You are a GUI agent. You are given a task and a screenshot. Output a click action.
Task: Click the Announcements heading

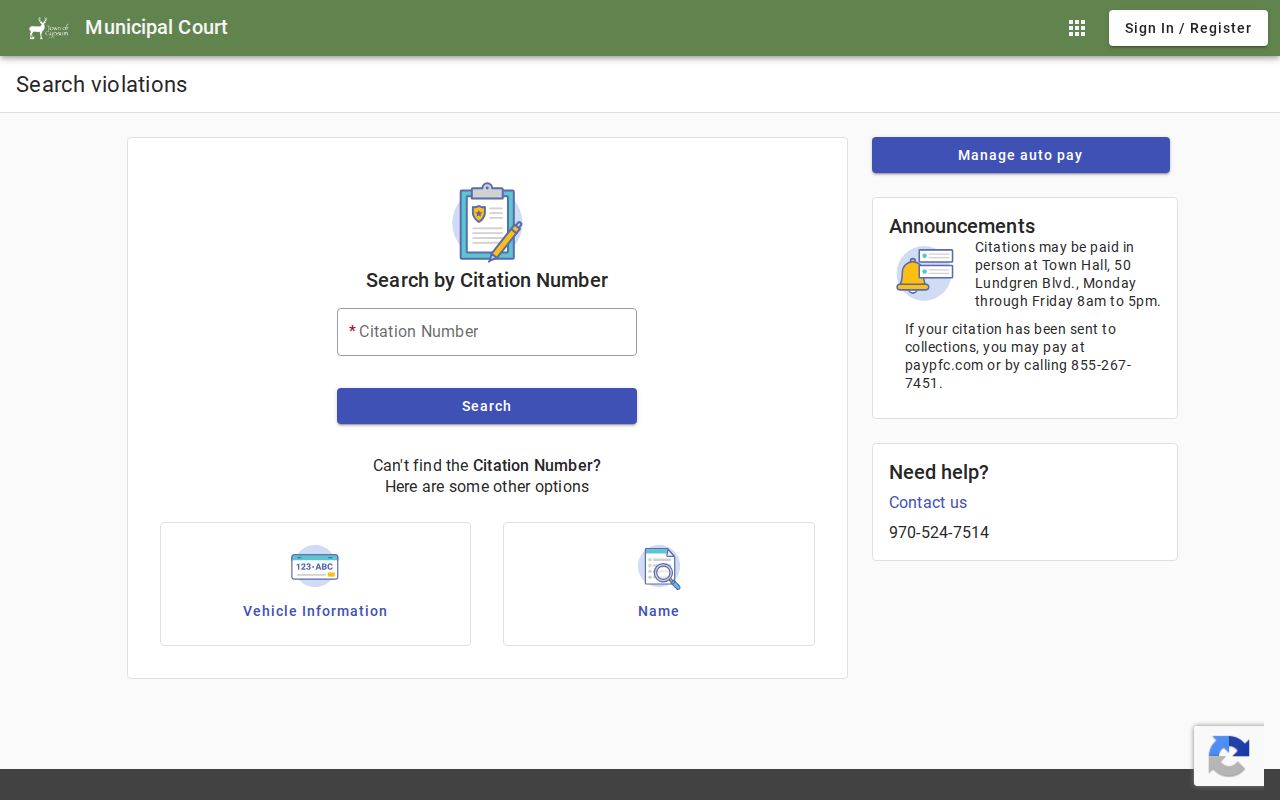click(x=962, y=226)
